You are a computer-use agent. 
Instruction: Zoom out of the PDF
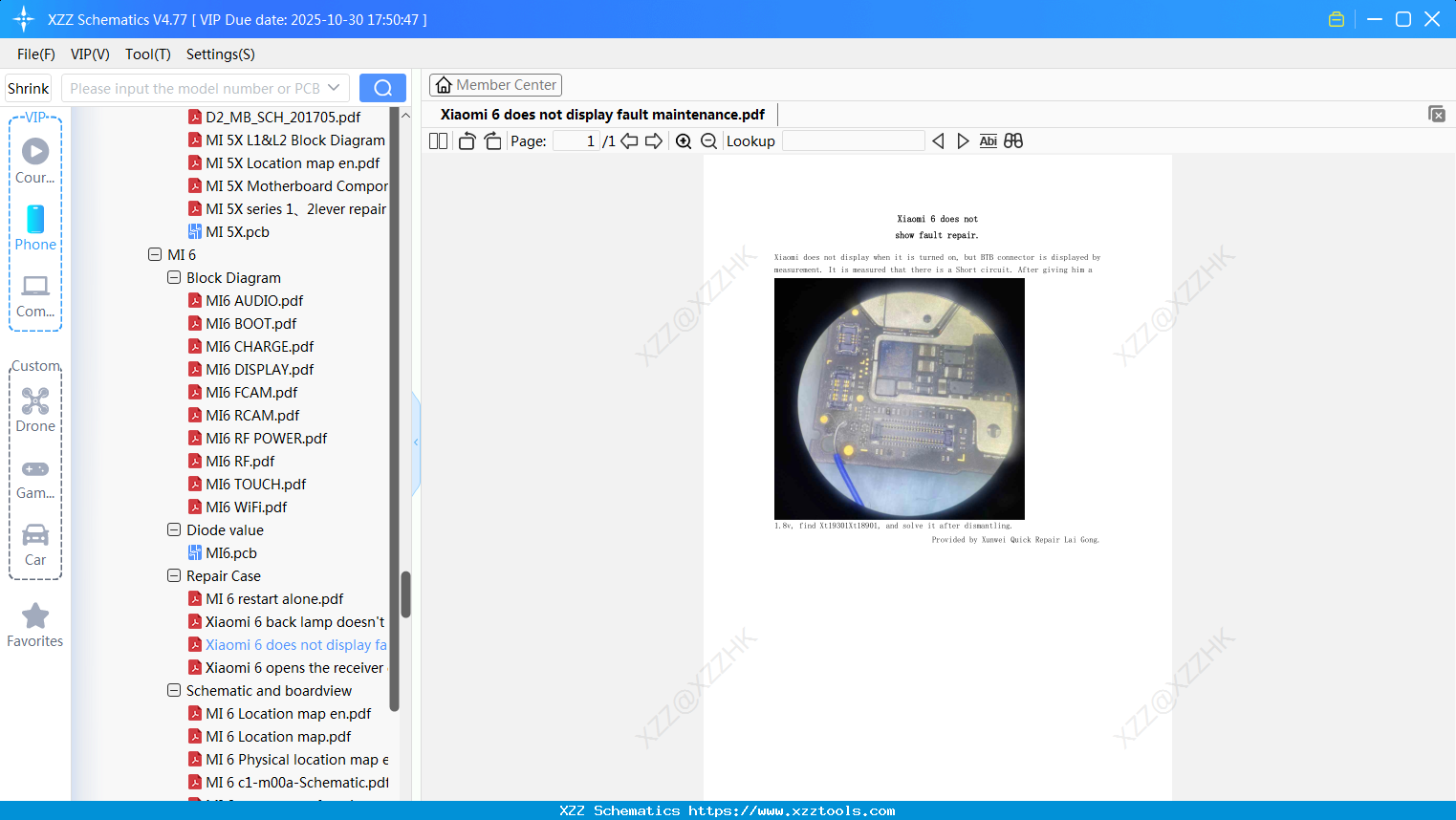(x=708, y=141)
